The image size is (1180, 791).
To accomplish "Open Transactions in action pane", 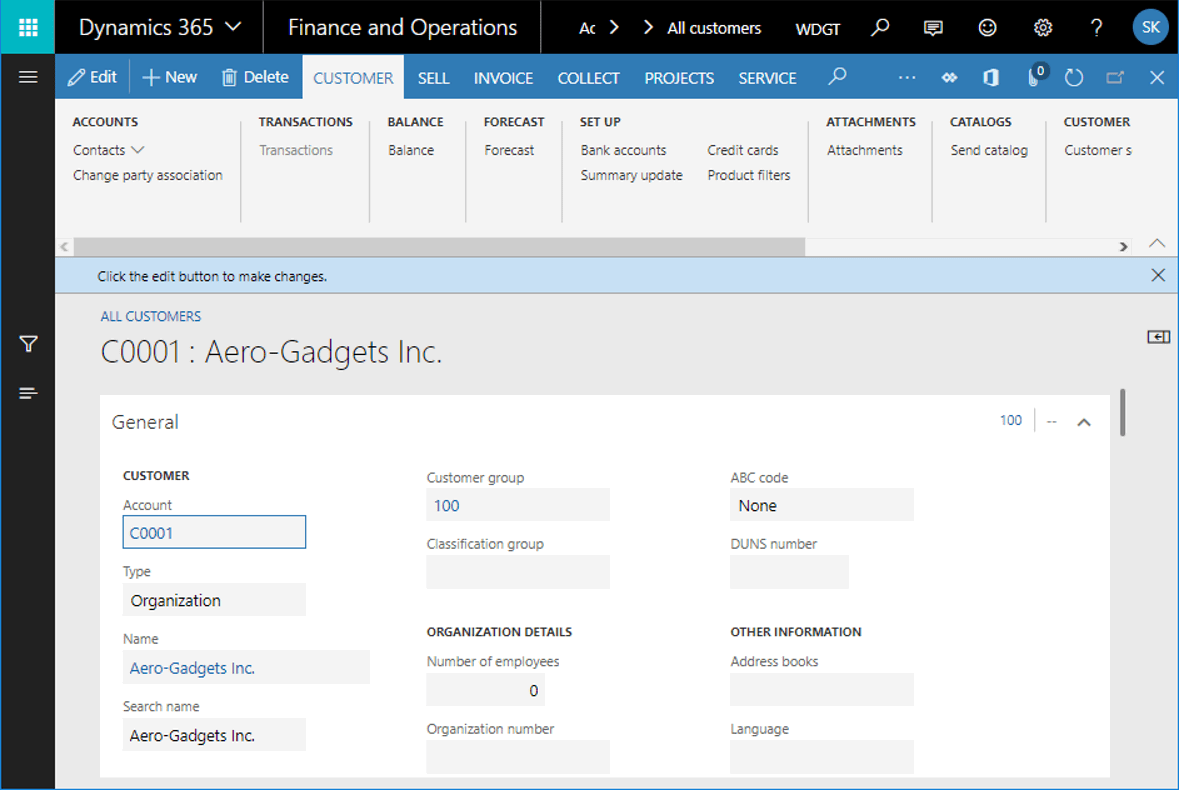I will pos(296,150).
